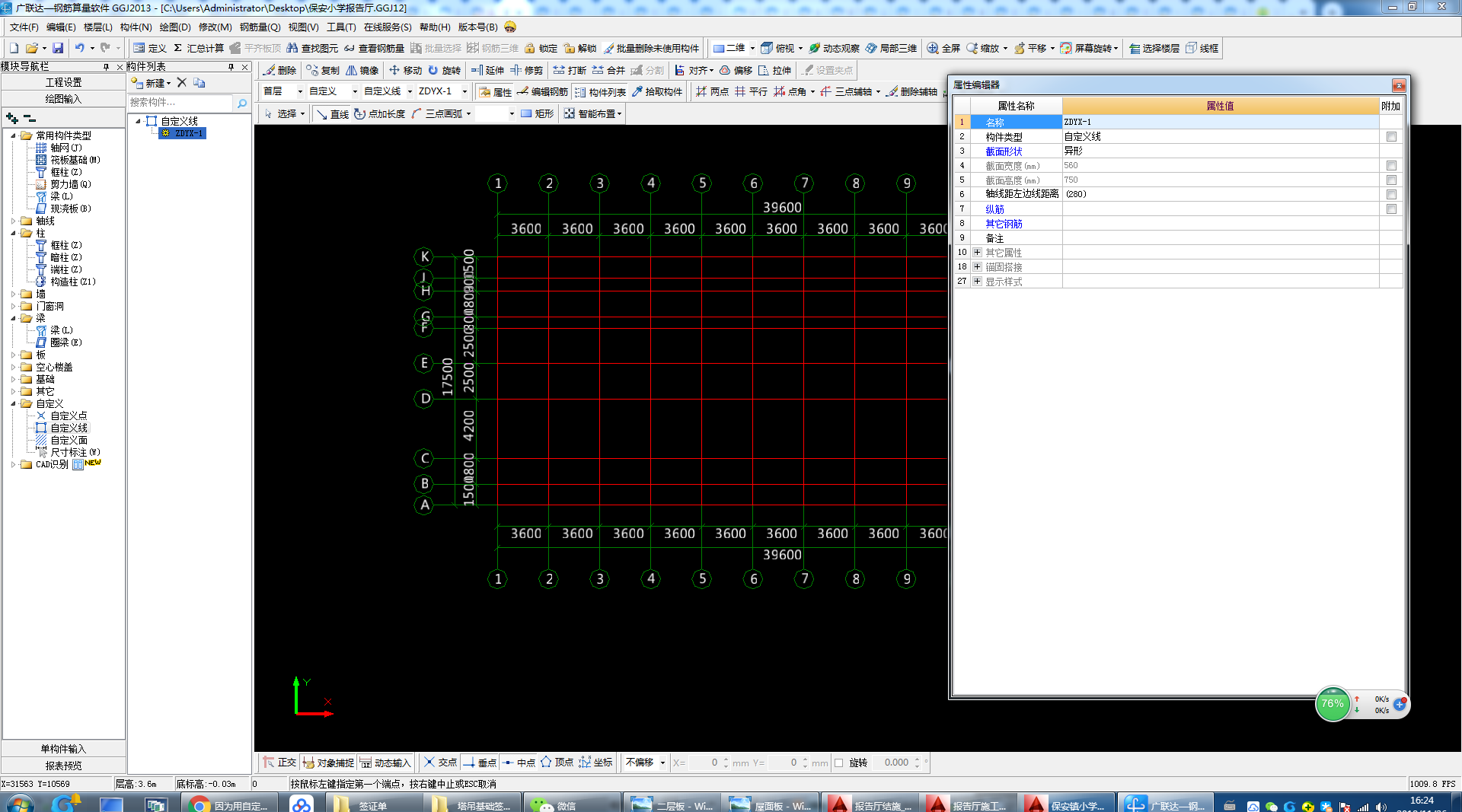1462x812 pixels.
Task: Expand the 墙 tree folder
Action: (x=13, y=294)
